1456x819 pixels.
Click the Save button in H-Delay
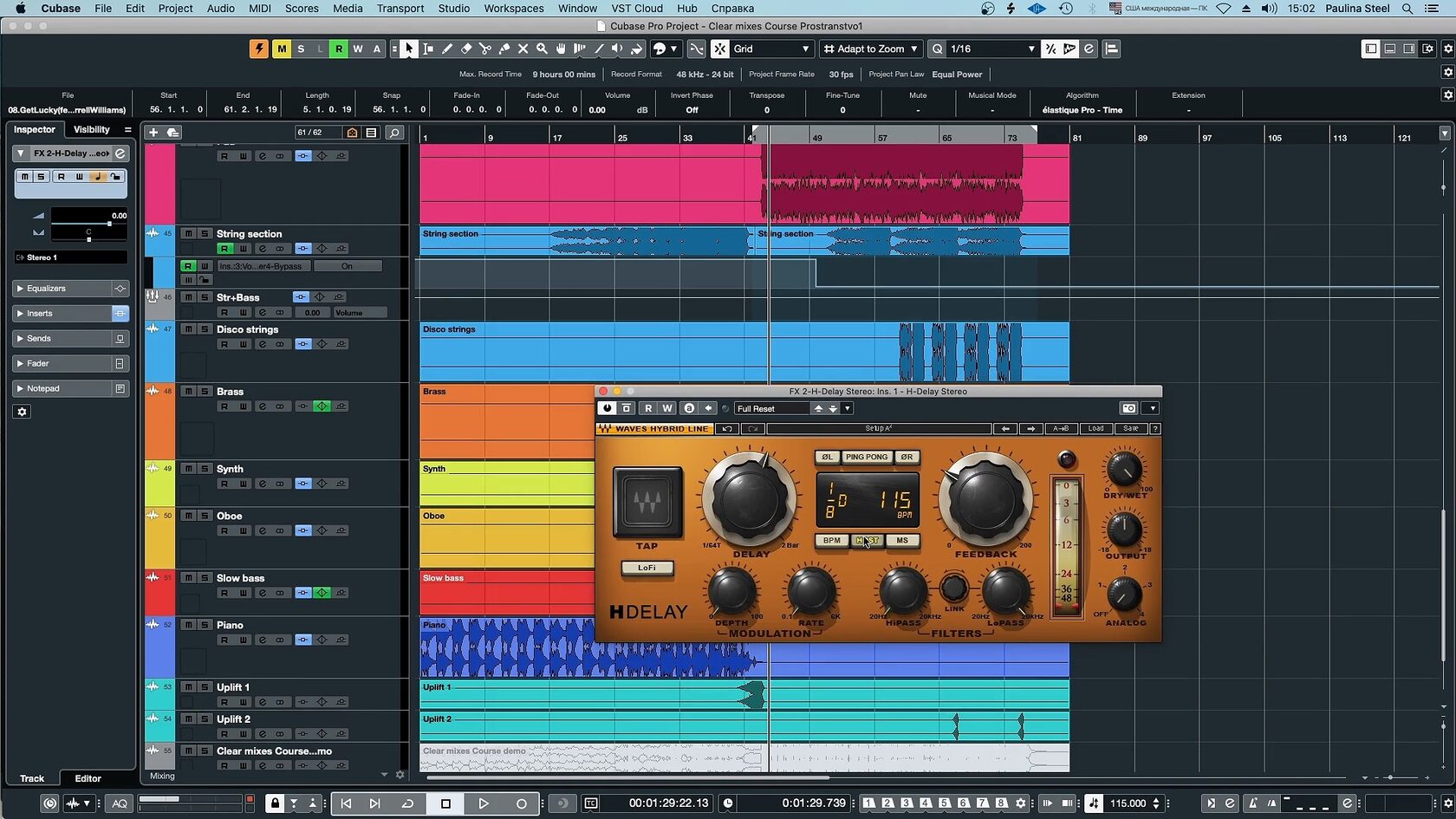point(1131,429)
